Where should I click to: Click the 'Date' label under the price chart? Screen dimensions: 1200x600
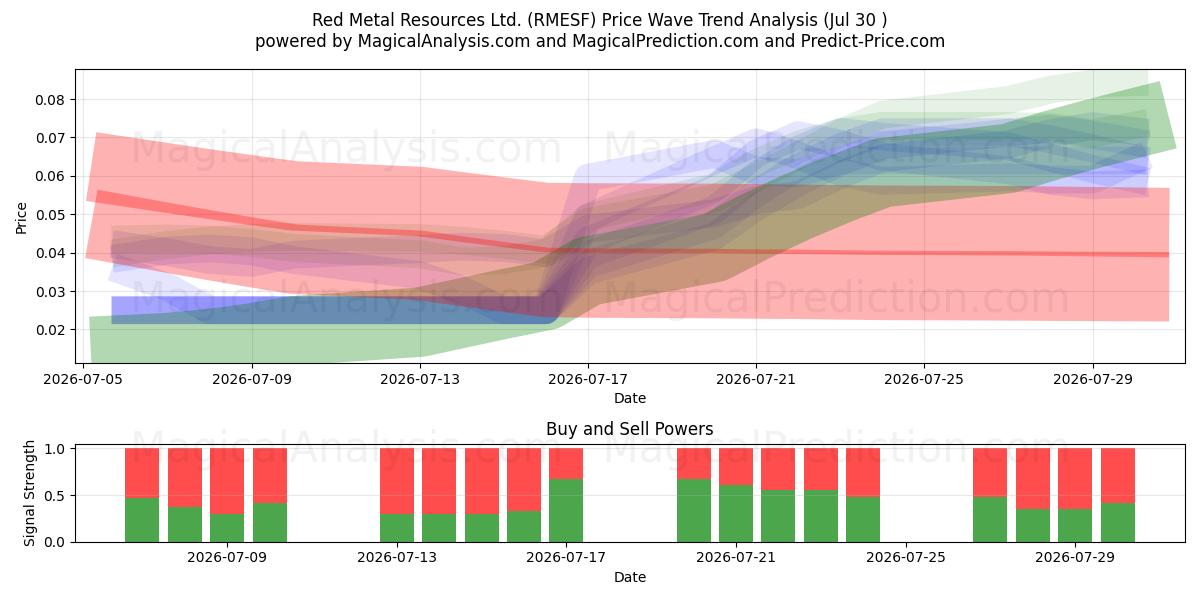coord(630,398)
